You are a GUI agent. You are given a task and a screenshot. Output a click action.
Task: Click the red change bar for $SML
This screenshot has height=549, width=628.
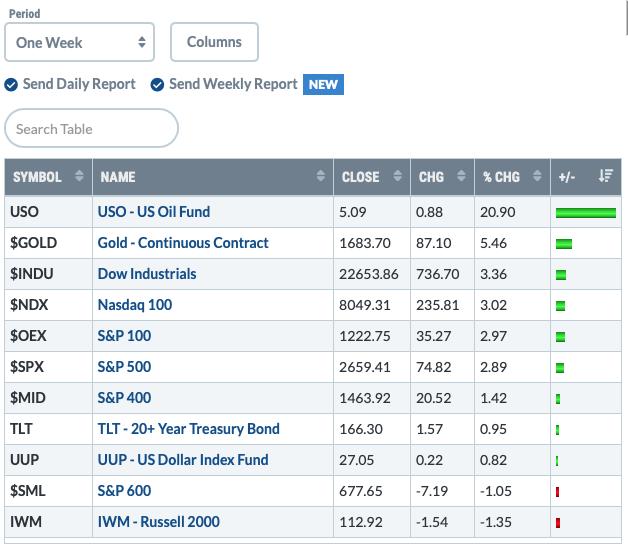(x=558, y=492)
